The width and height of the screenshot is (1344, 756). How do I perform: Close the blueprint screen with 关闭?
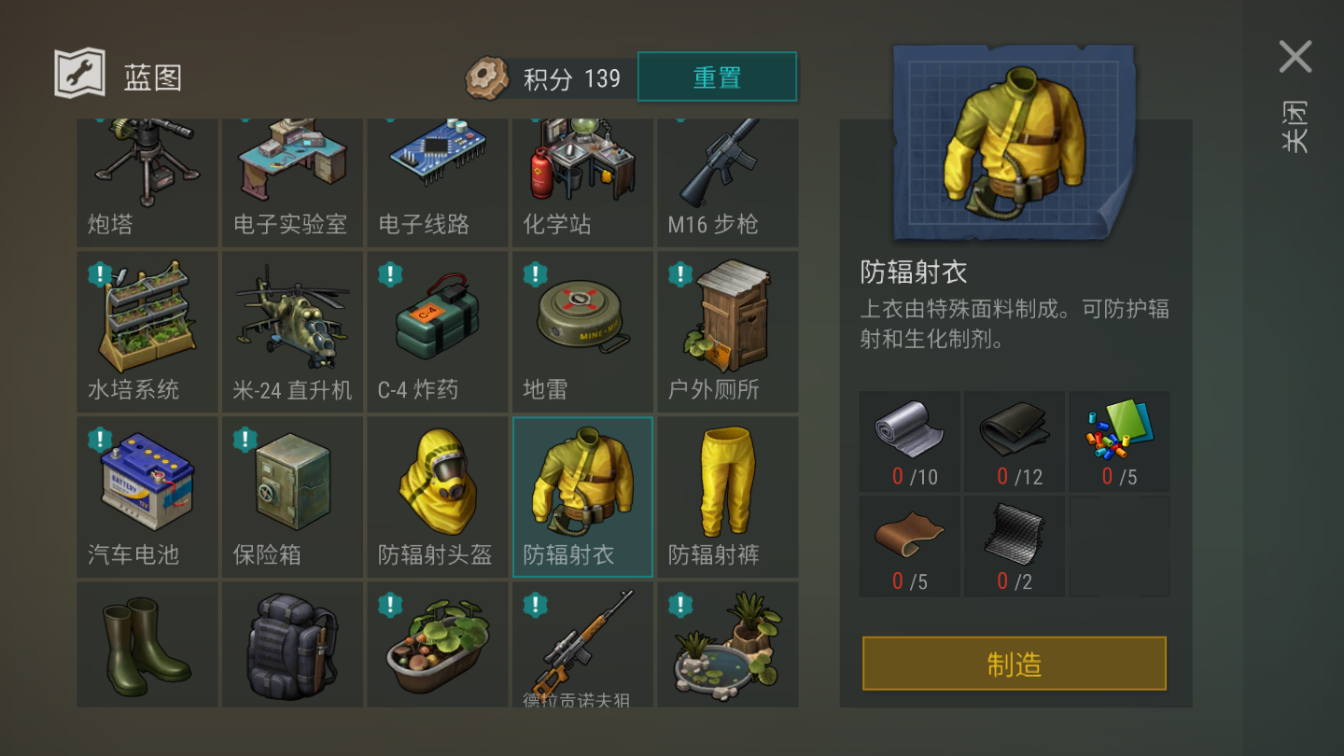1295,94
